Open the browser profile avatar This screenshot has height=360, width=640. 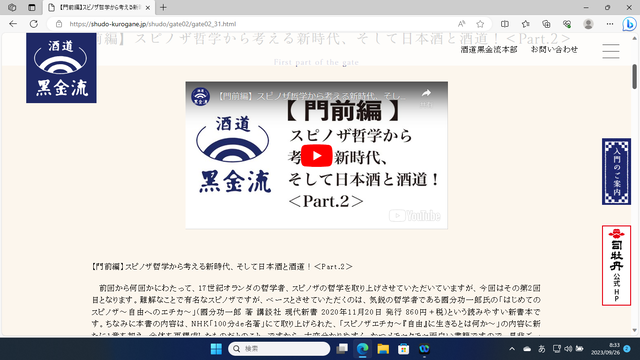click(588, 24)
